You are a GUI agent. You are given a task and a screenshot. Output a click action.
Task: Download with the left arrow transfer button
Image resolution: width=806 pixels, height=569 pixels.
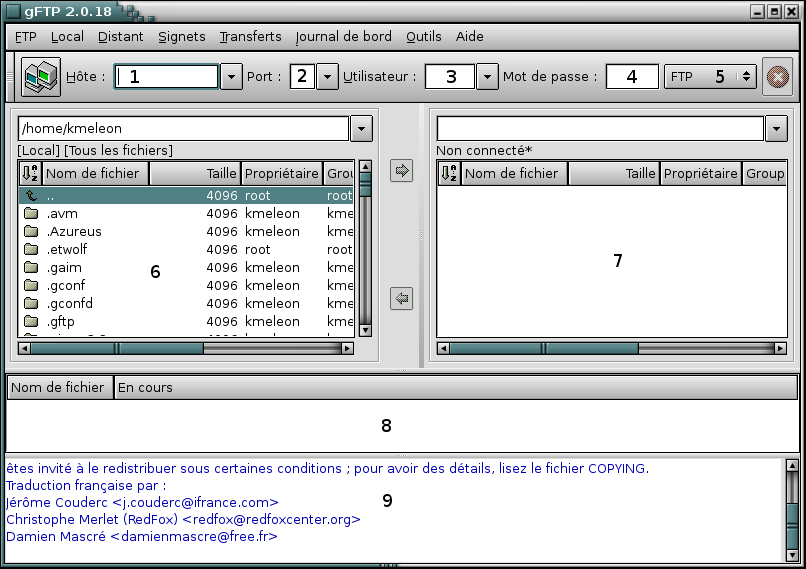pos(401,299)
